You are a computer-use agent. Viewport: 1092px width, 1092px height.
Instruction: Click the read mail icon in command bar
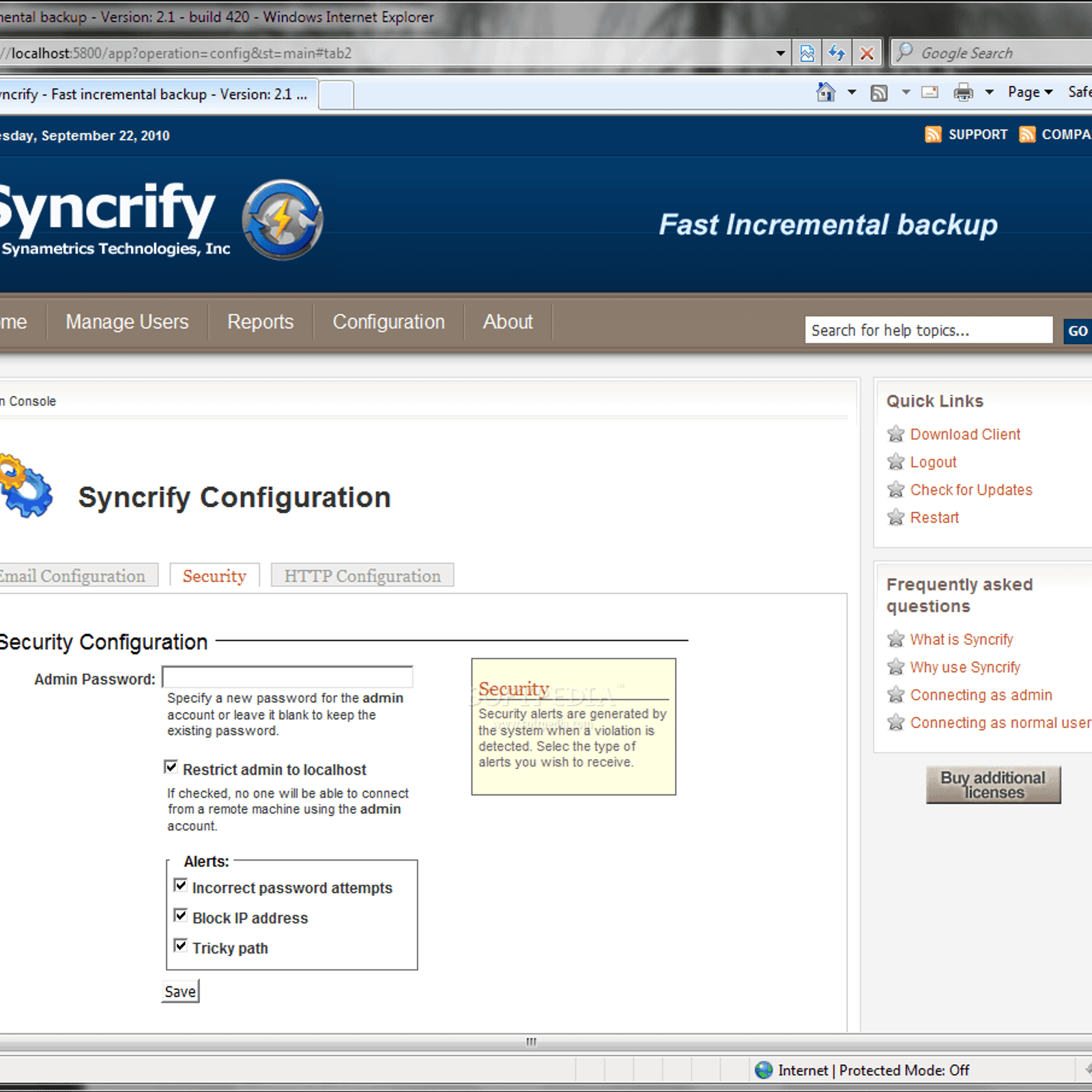930,92
